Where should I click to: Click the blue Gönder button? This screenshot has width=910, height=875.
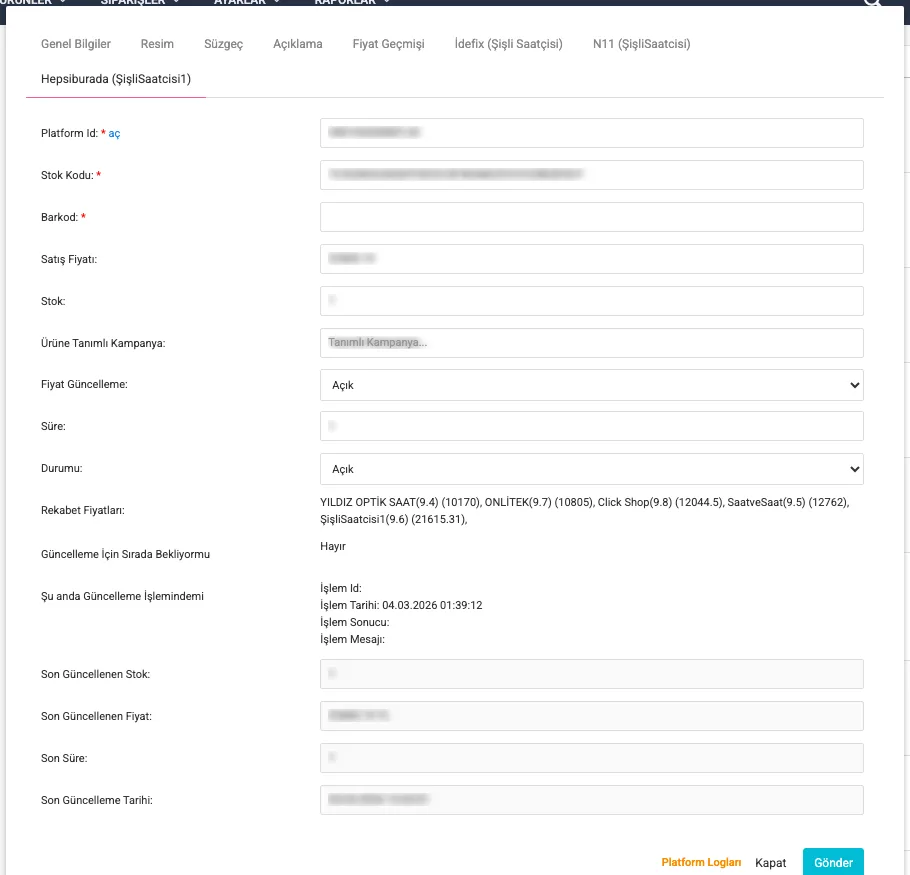point(832,862)
